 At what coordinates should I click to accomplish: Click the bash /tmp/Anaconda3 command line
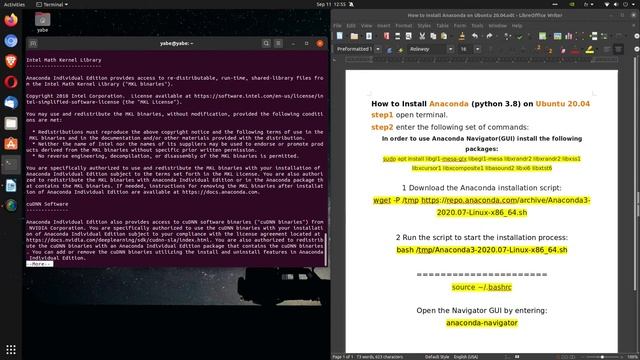[482, 249]
